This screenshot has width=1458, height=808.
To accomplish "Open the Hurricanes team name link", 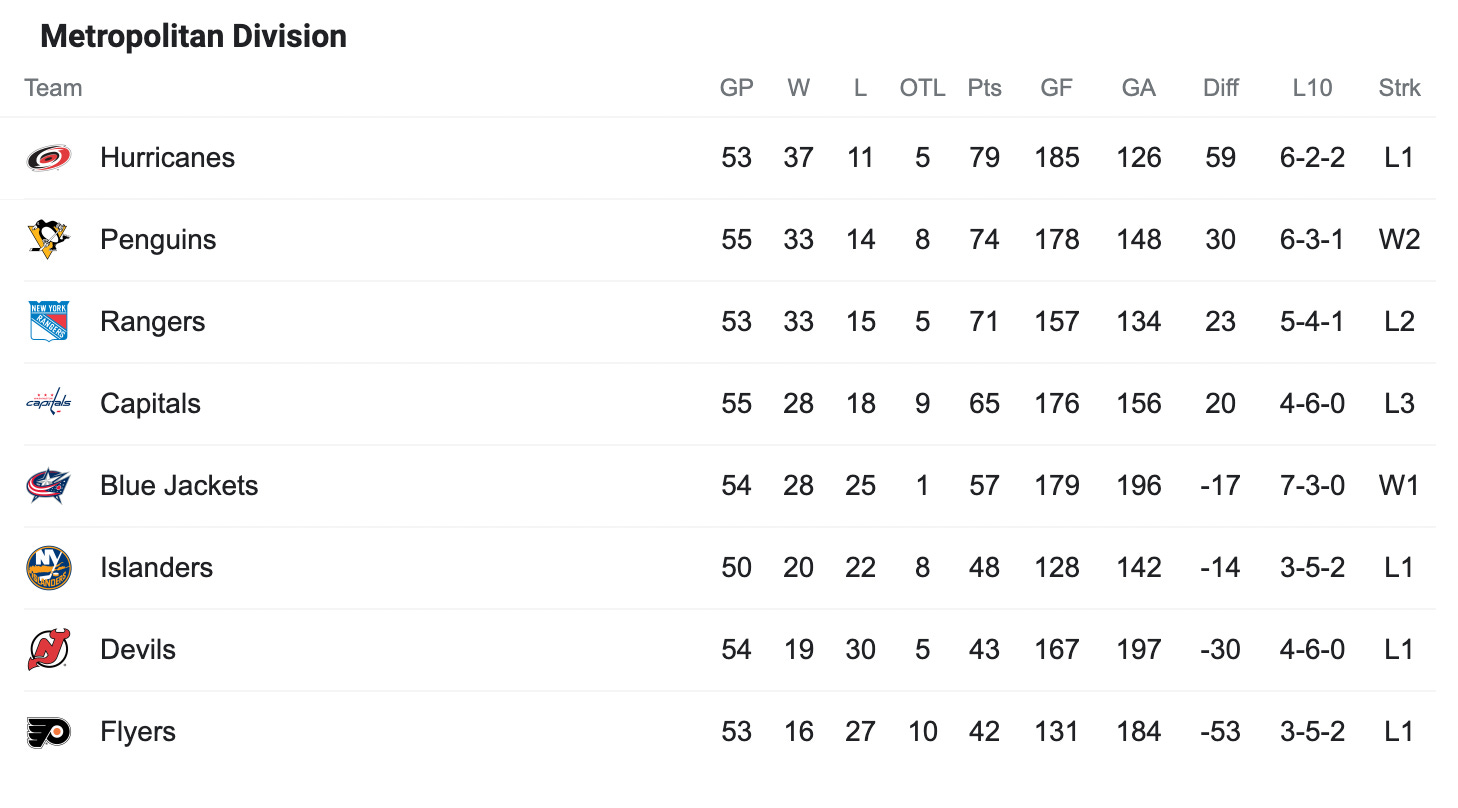I will 168,158.
